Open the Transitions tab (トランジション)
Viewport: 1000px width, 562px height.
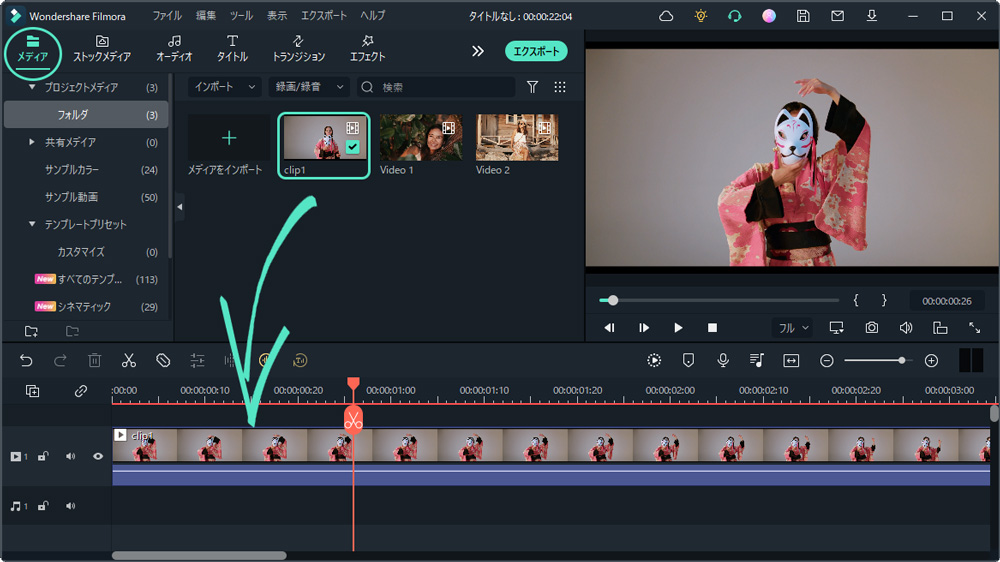click(x=298, y=48)
